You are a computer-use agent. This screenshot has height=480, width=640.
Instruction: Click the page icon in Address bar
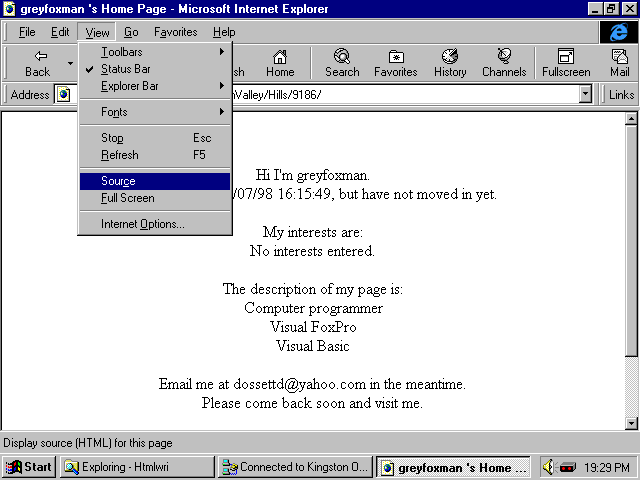tap(63, 95)
